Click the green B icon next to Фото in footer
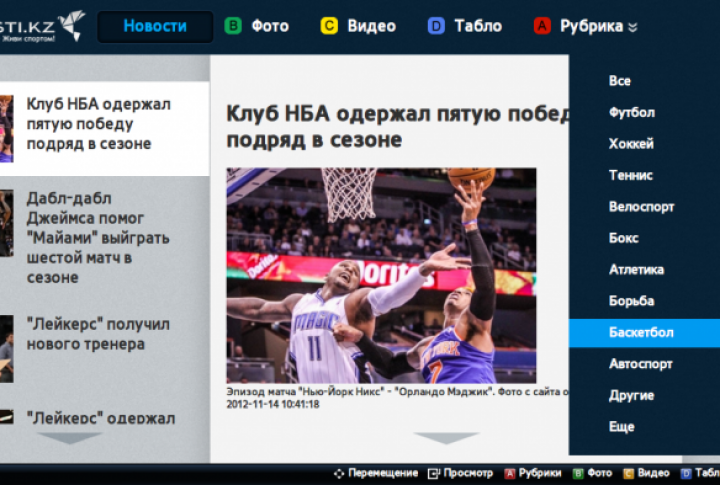This screenshot has height=485, width=720. [x=579, y=474]
